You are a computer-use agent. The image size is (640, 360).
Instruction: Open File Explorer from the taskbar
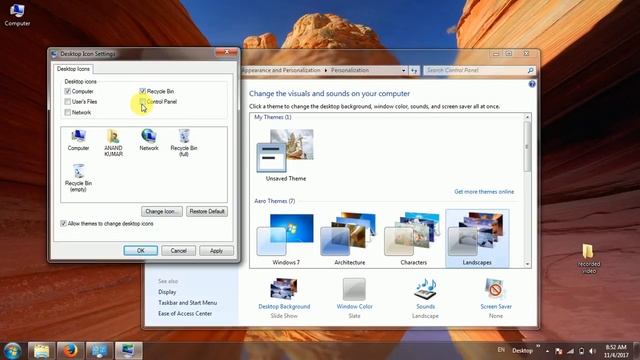41,351
